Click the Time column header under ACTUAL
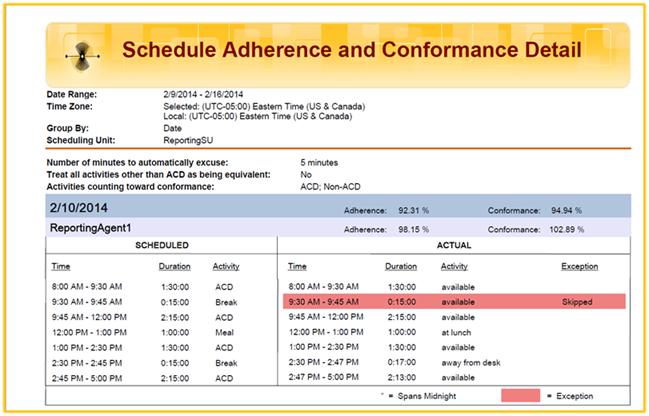 click(x=297, y=267)
